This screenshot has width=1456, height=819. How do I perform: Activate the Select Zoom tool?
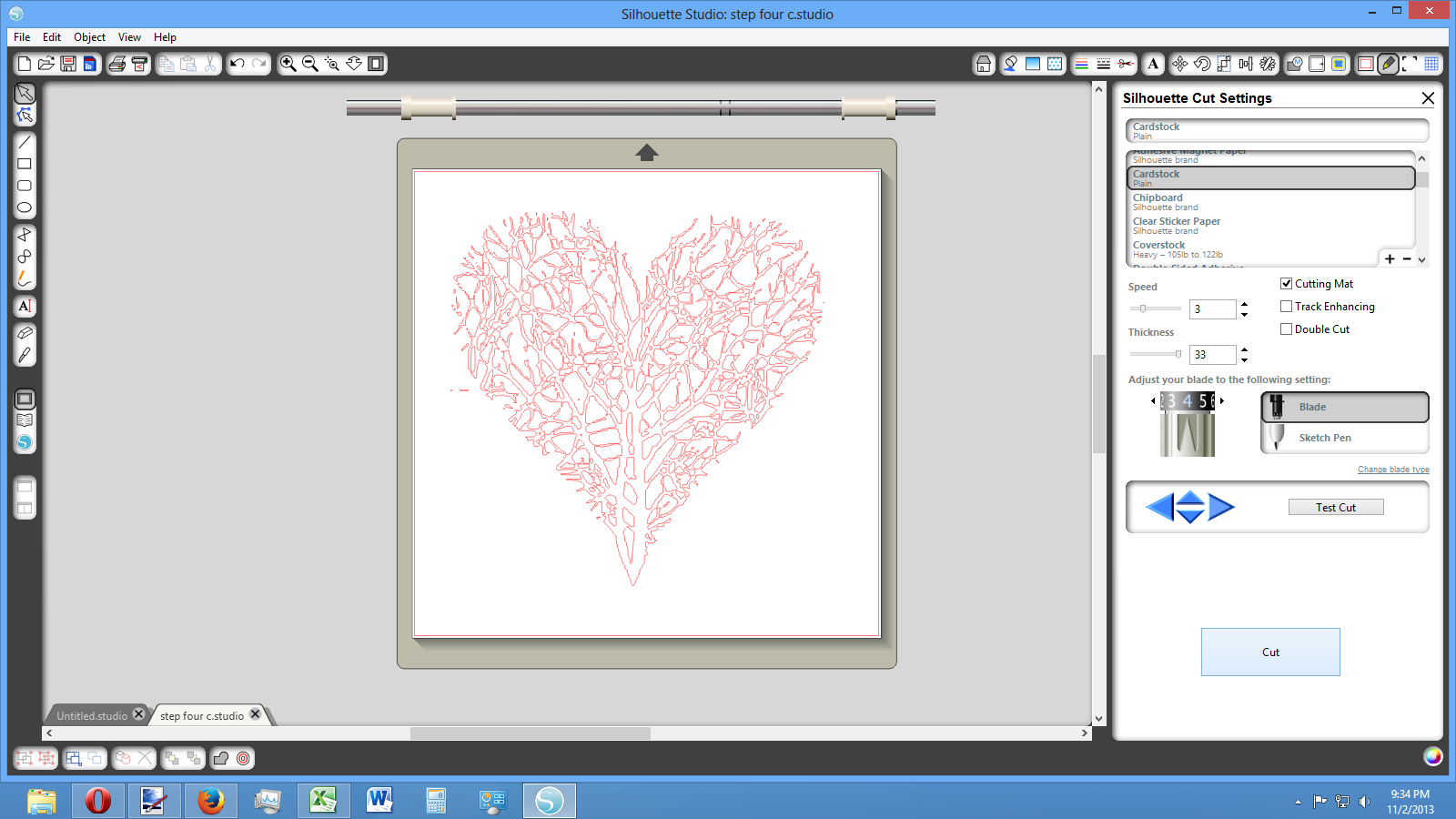point(332,64)
